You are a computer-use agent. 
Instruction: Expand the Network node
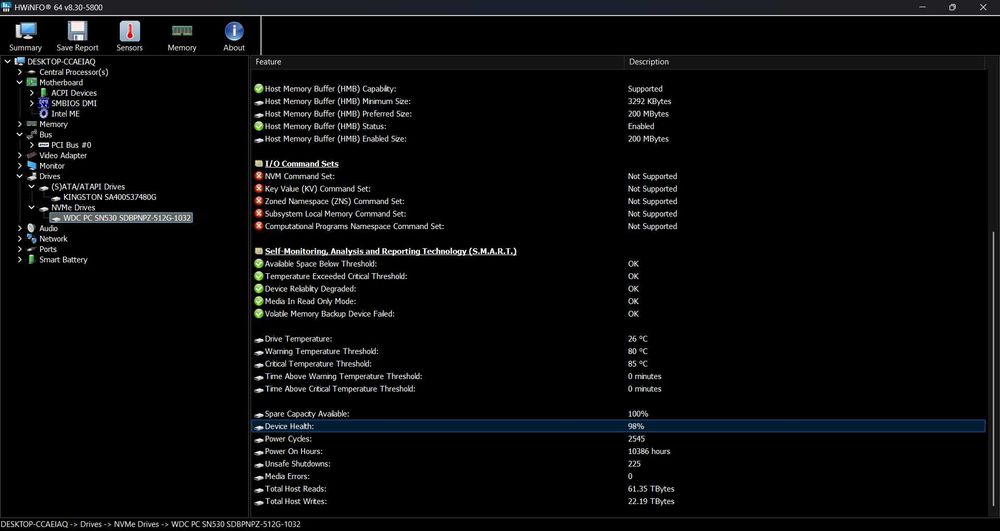click(20, 238)
